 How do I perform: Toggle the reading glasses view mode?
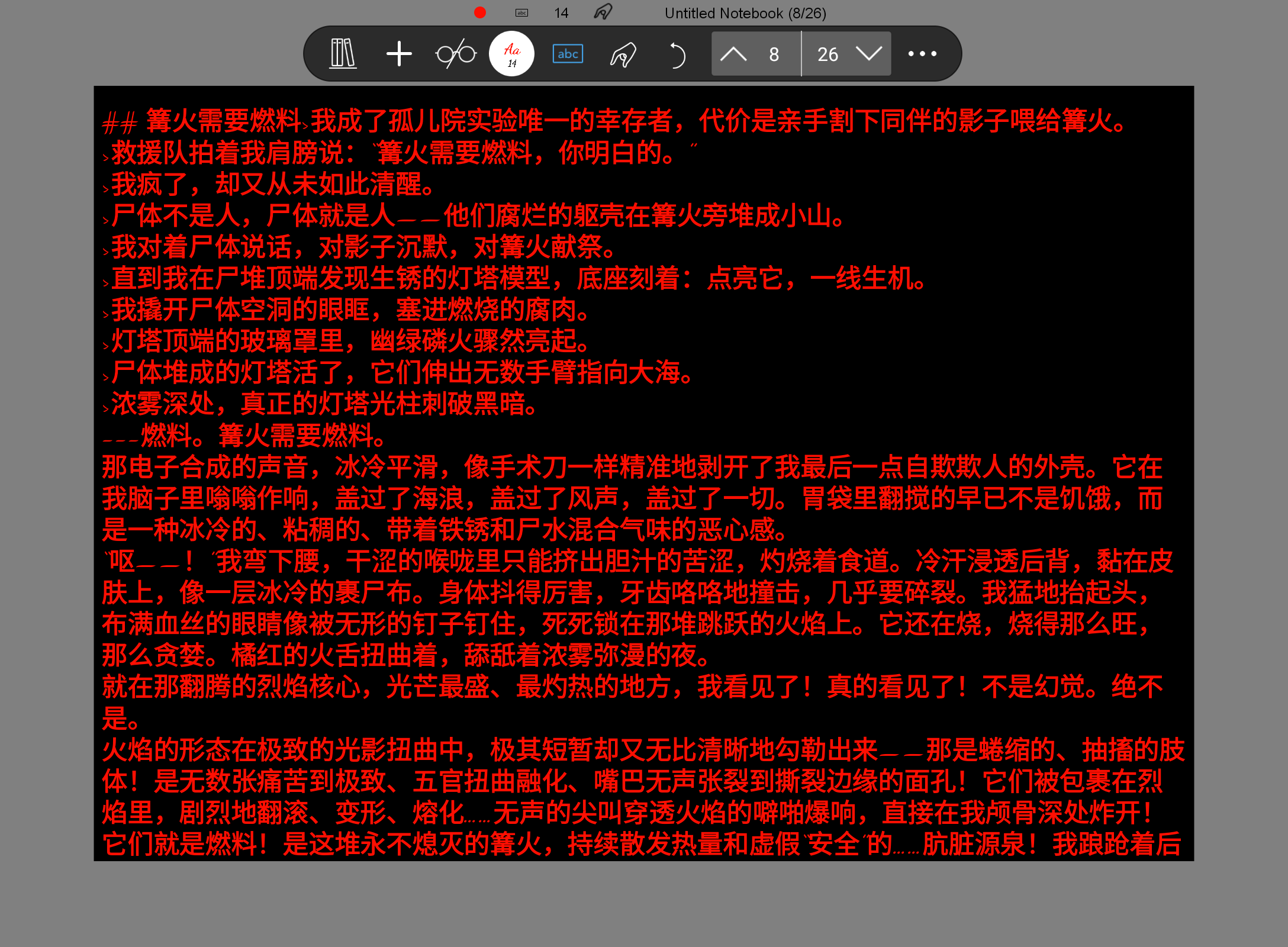tap(456, 54)
